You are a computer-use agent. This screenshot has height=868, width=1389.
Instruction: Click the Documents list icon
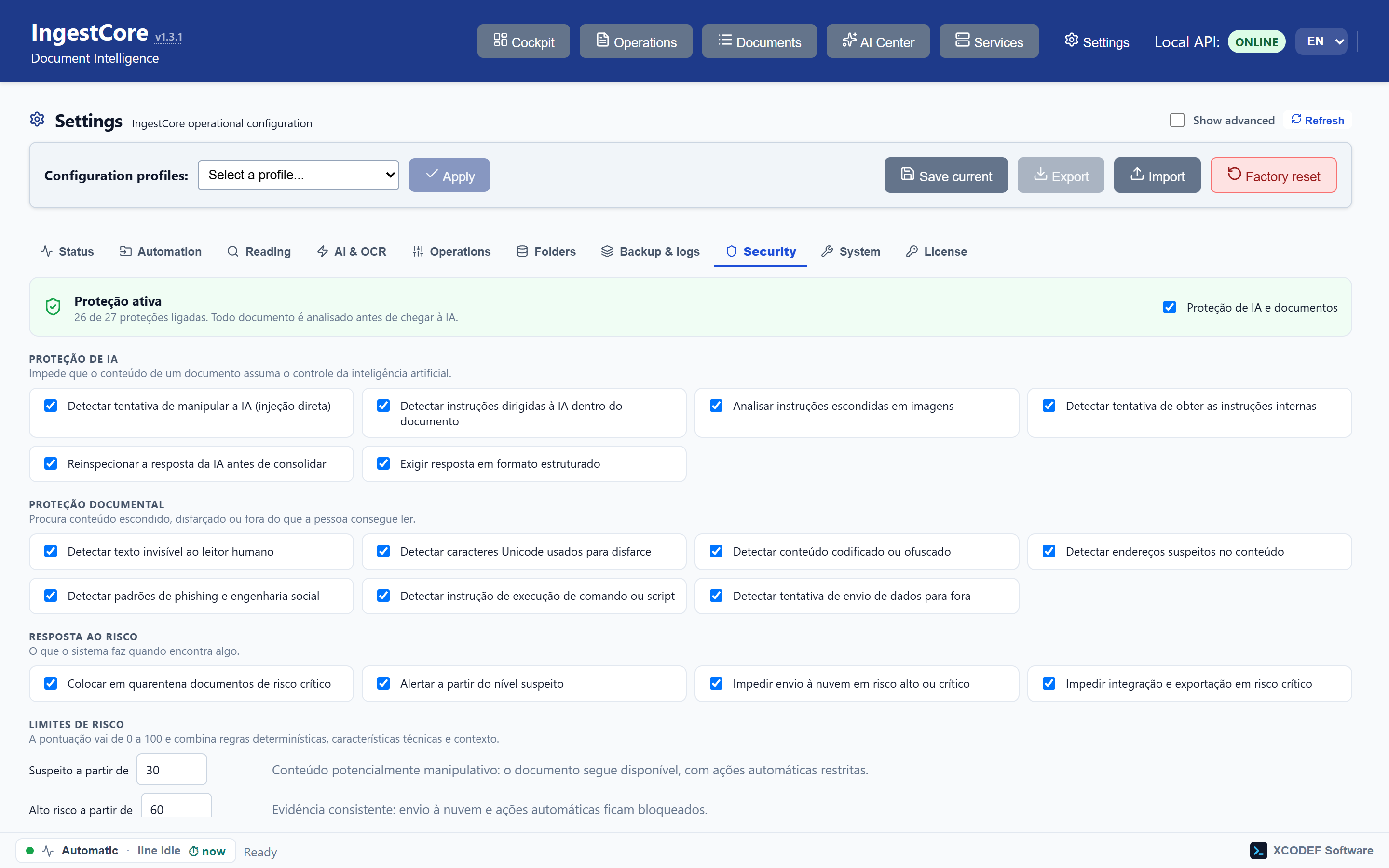pos(725,40)
